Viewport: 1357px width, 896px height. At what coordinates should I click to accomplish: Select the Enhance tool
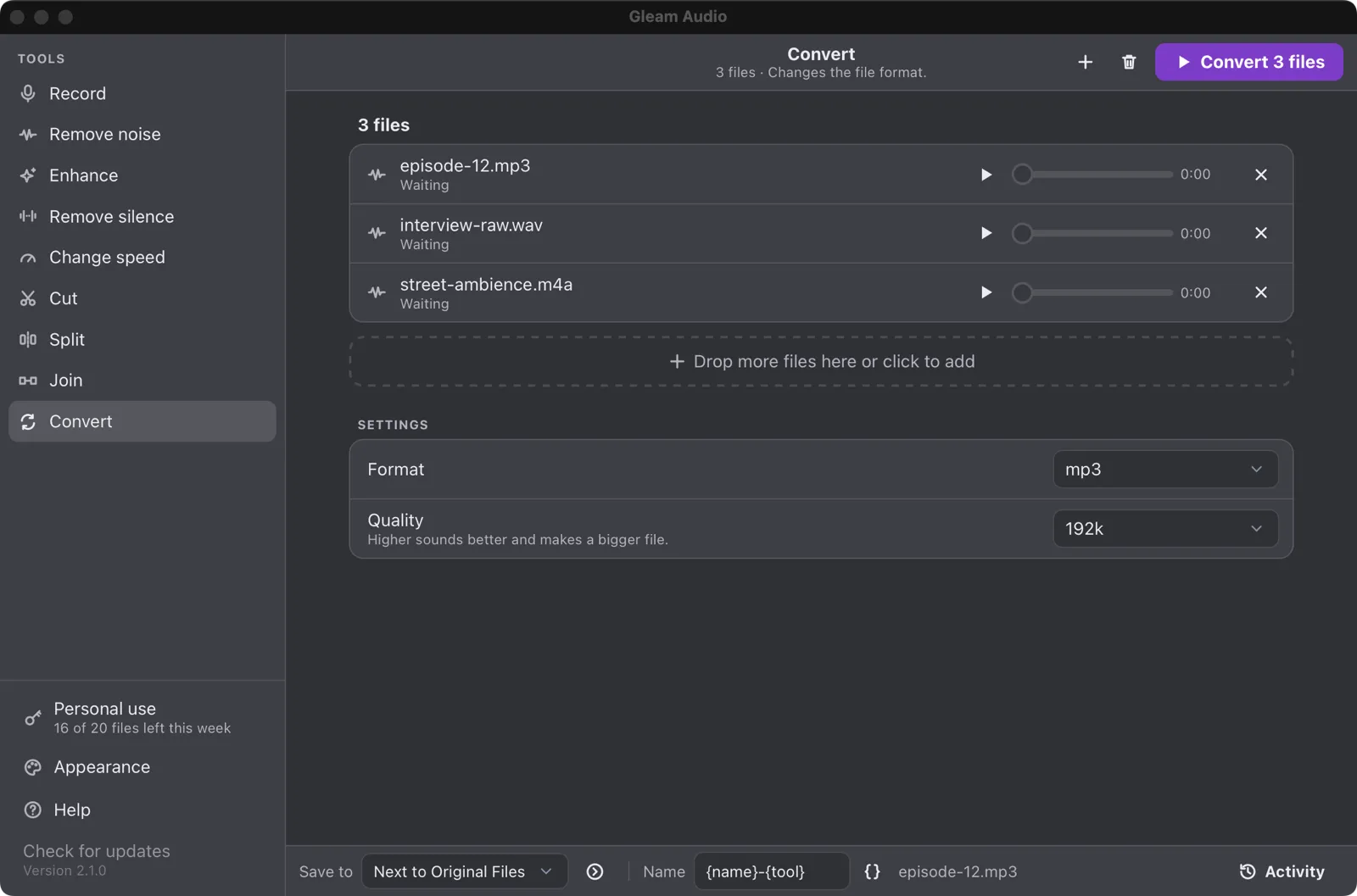pyautogui.click(x=142, y=175)
